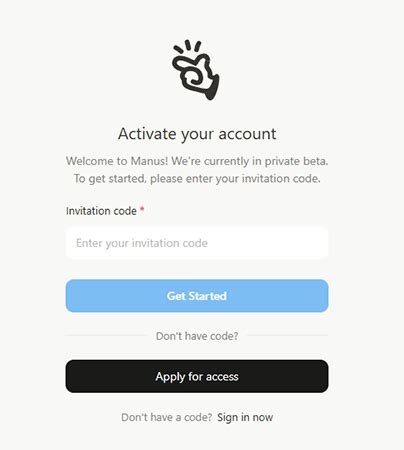Viewport: 404px width, 450px height.
Task: Click the word Manus in welcome message
Action: pyautogui.click(x=149, y=161)
